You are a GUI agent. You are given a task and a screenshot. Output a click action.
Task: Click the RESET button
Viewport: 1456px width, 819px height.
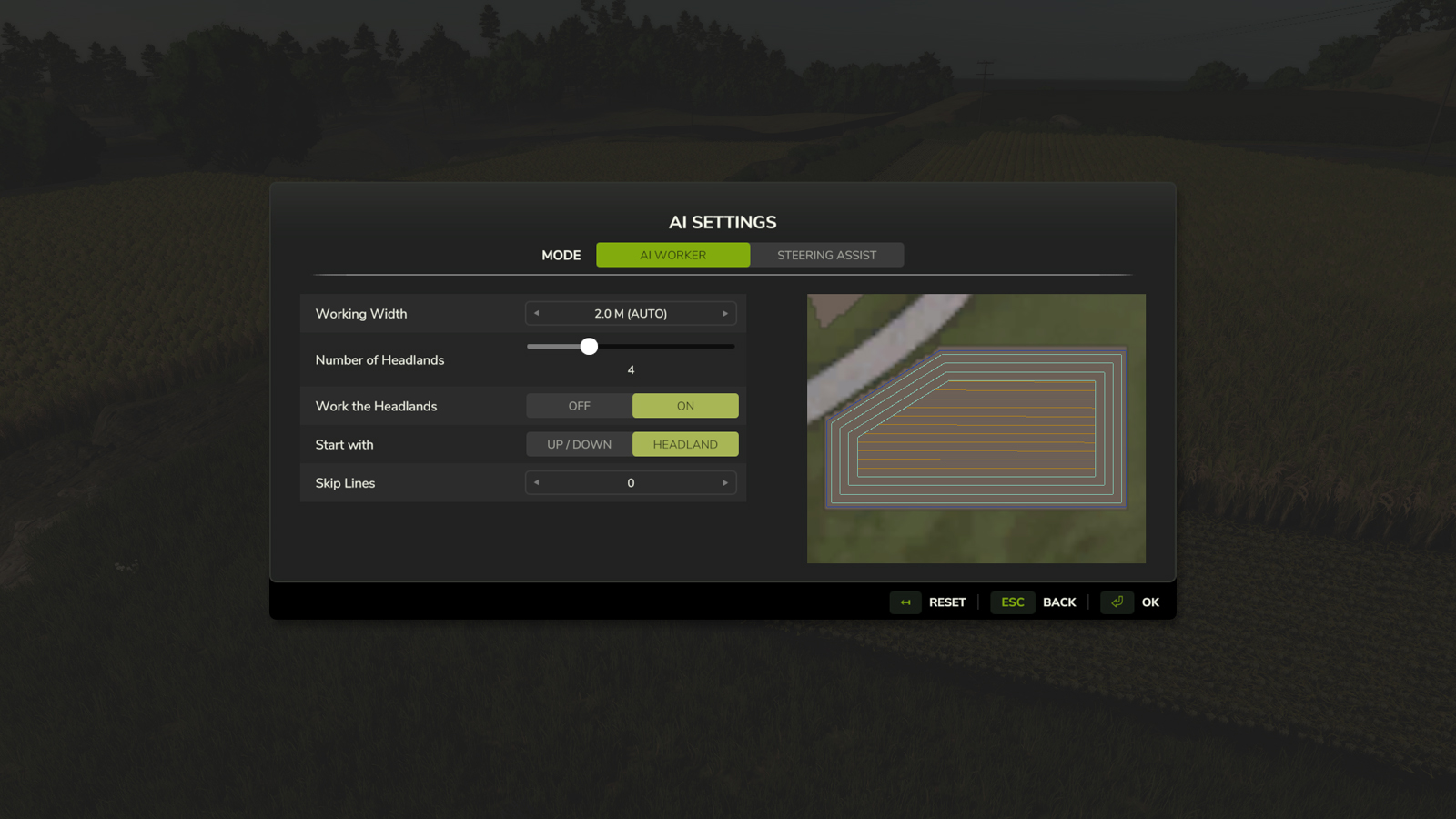(946, 602)
